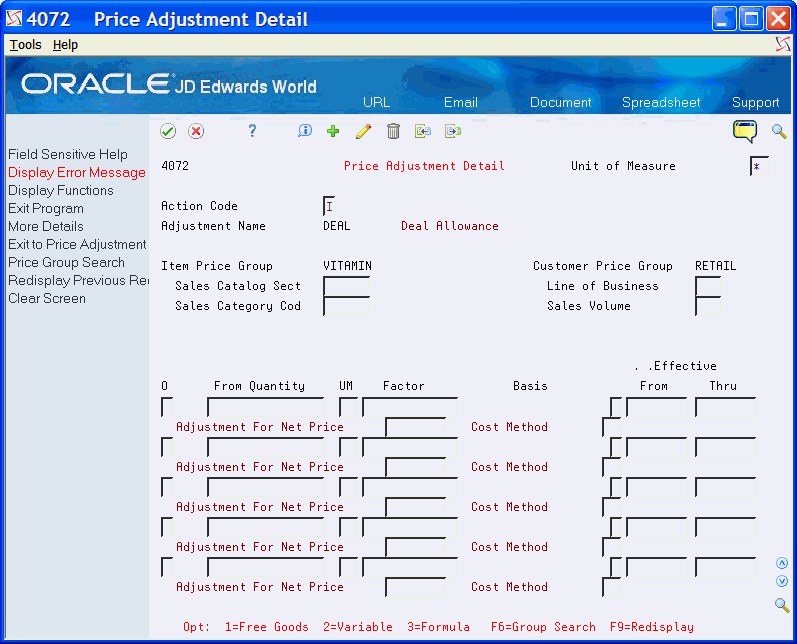The image size is (797, 644).
Task: Click the Email link in banner
Action: [461, 102]
